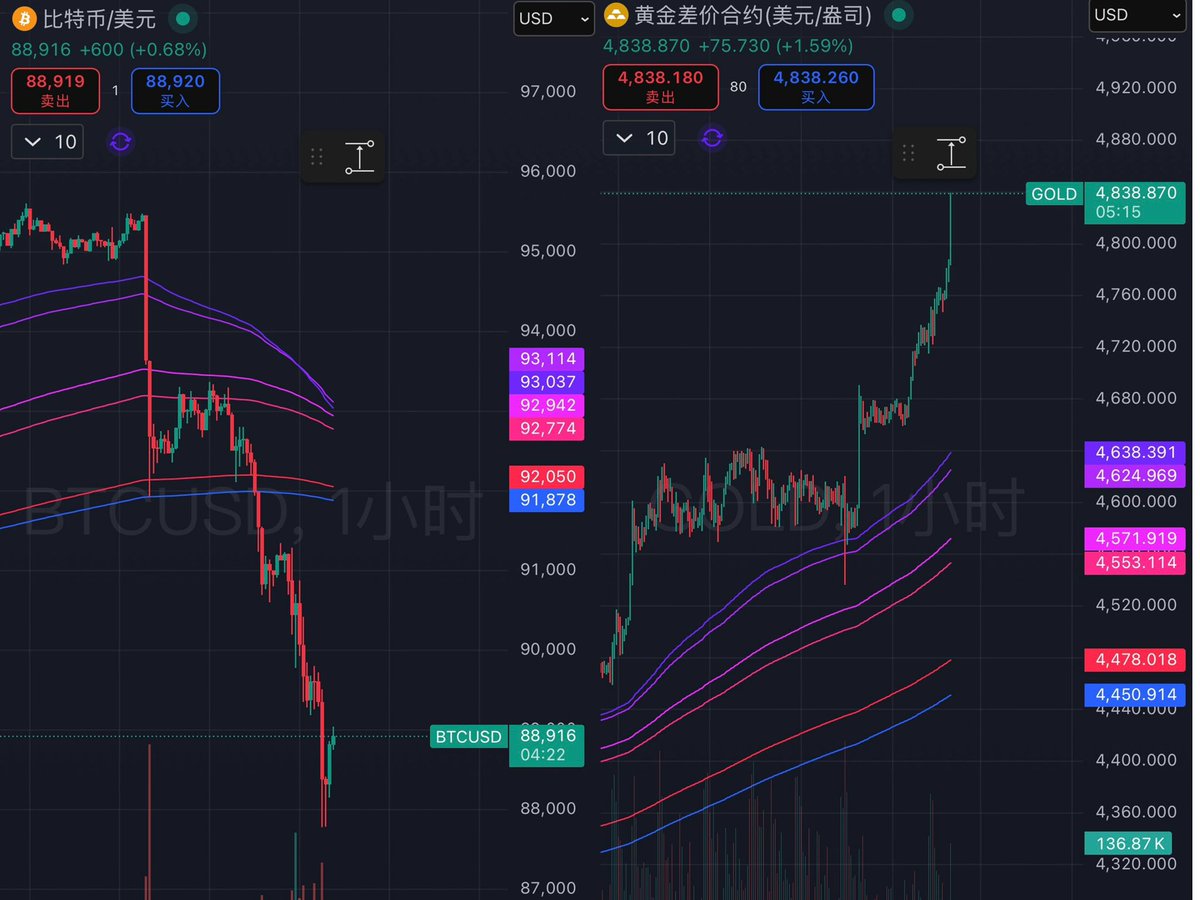The height and width of the screenshot is (900, 1200).
Task: Click the 4,838.180 卖出 sell button
Action: [x=660, y=87]
